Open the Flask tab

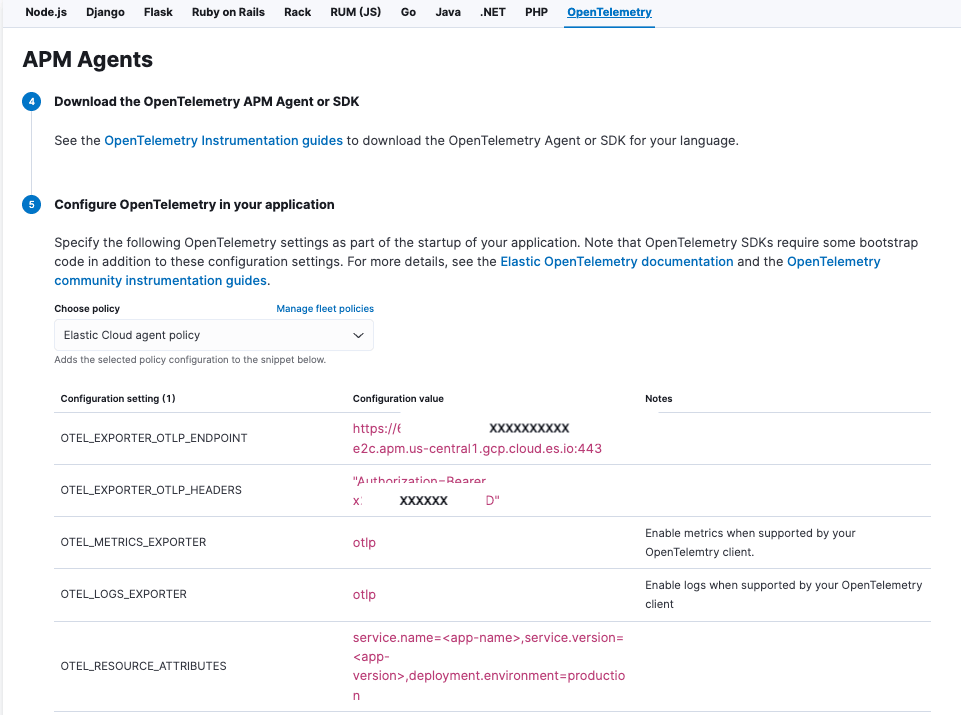(157, 13)
